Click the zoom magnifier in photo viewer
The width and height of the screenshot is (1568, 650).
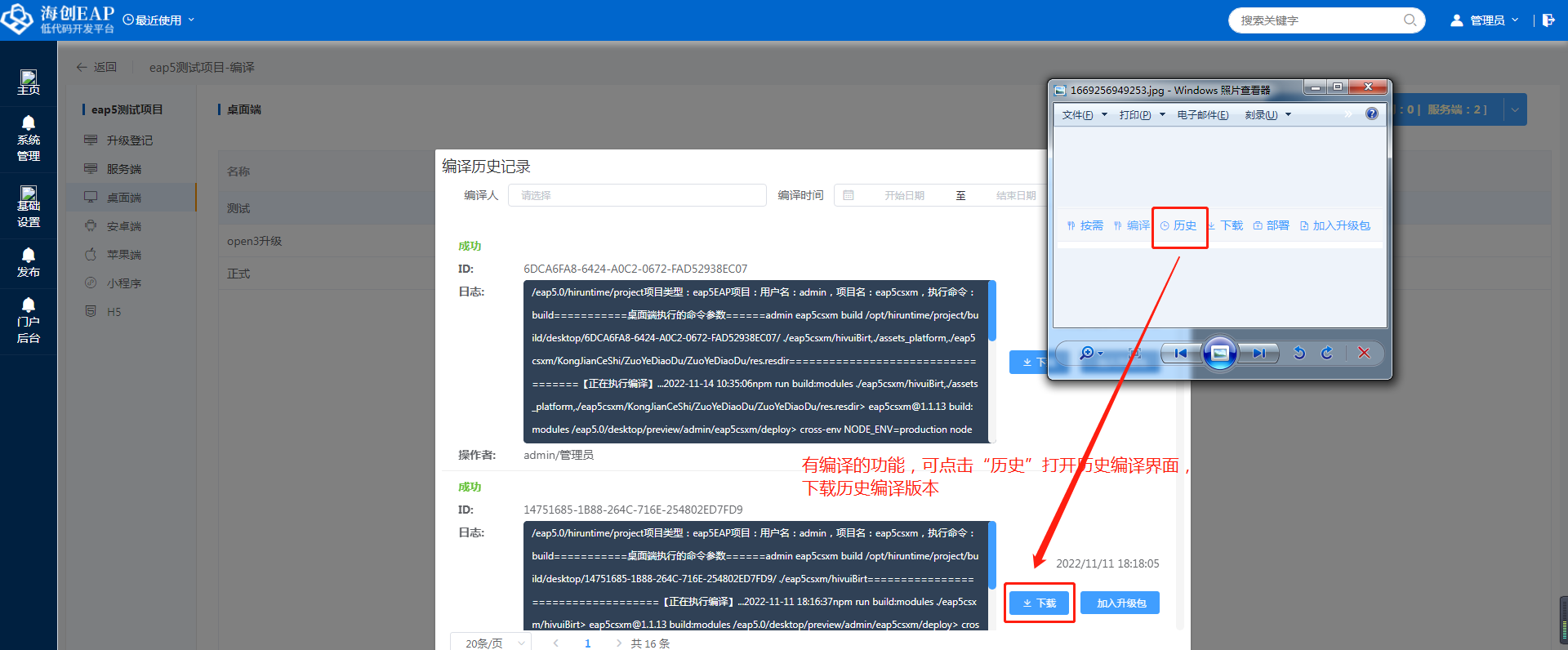1087,353
